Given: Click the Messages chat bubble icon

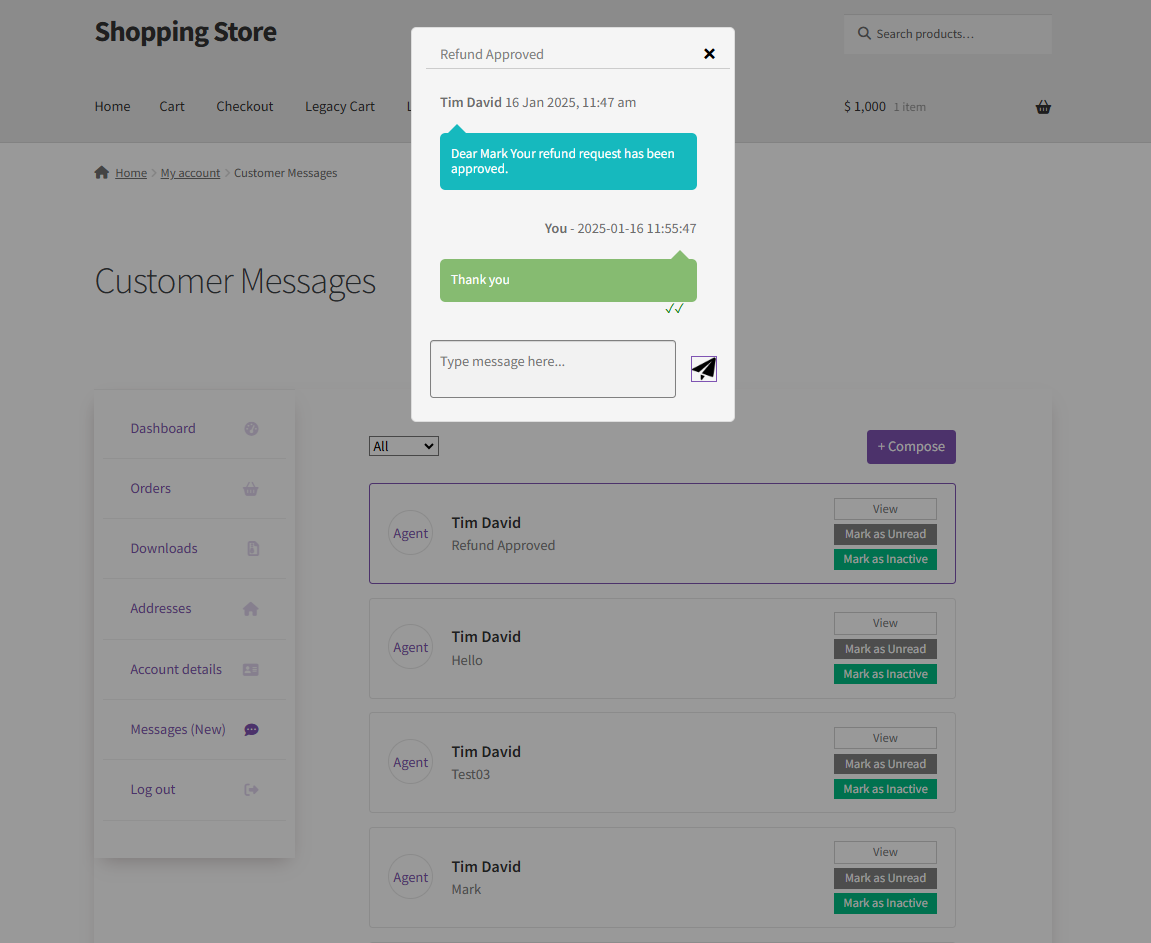Looking at the screenshot, I should pos(251,729).
